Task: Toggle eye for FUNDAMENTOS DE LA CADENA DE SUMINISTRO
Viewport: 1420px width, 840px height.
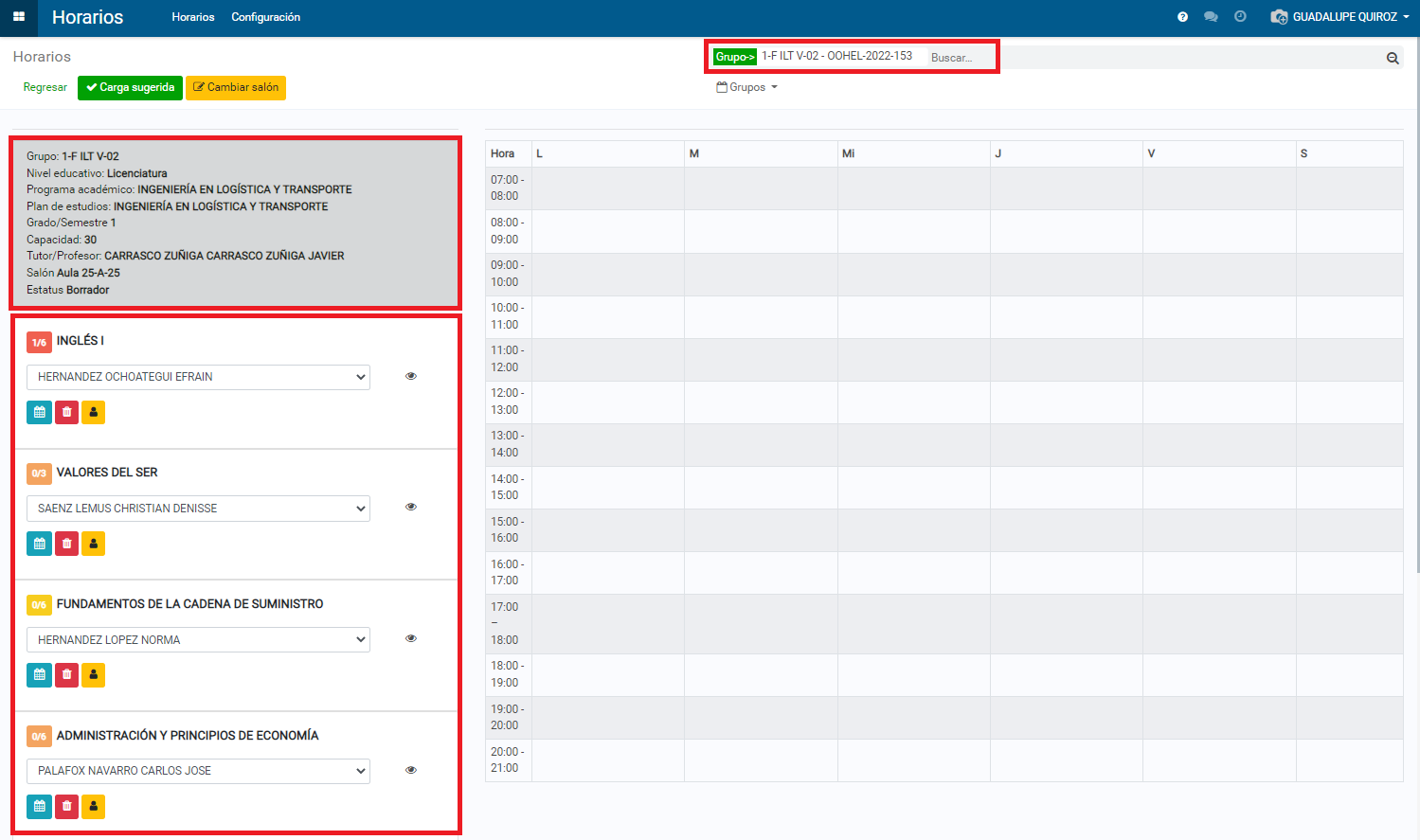Action: coord(411,638)
